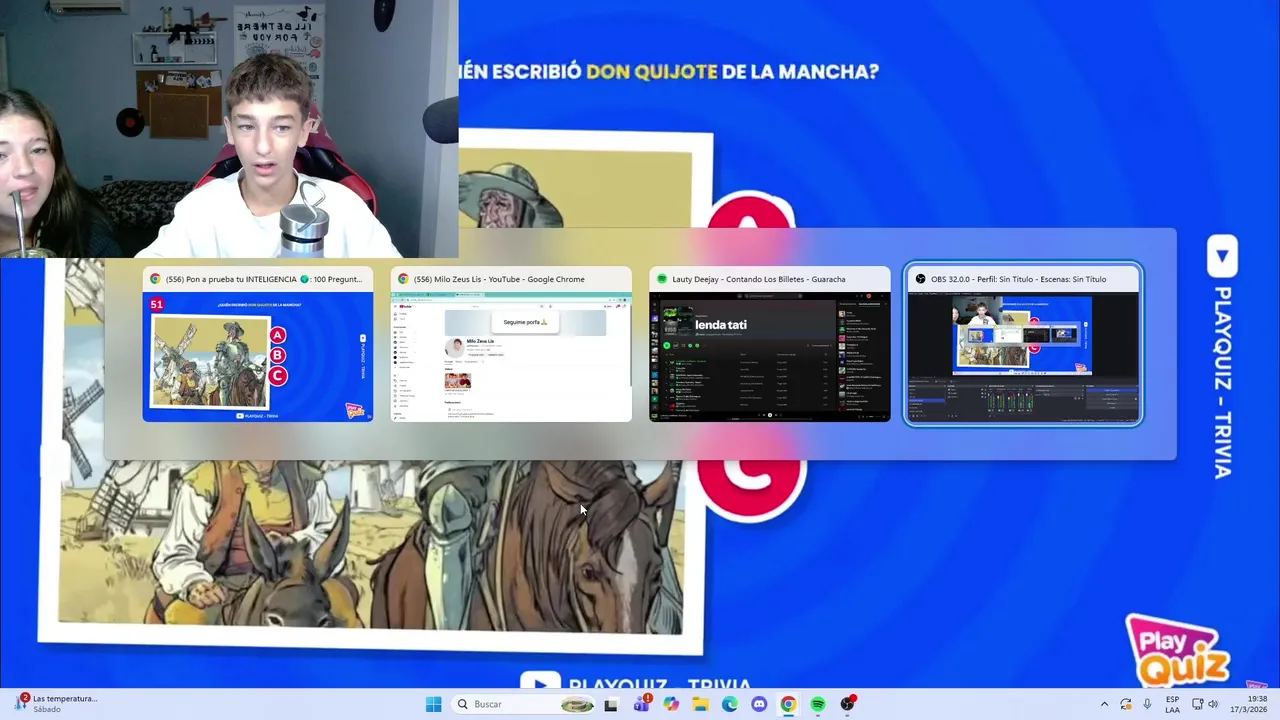This screenshot has width=1280, height=720.
Task: Click the Spotify taskbar icon
Action: 818,704
